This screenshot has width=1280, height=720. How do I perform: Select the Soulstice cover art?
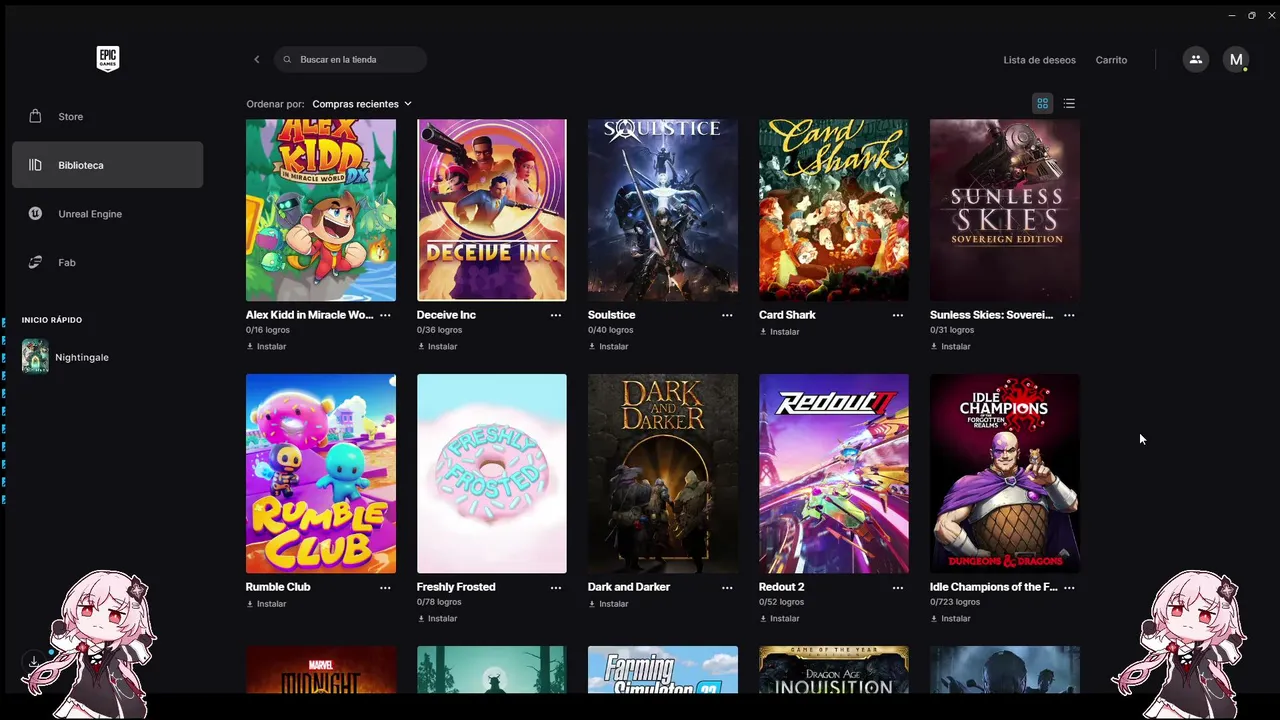[x=663, y=210]
